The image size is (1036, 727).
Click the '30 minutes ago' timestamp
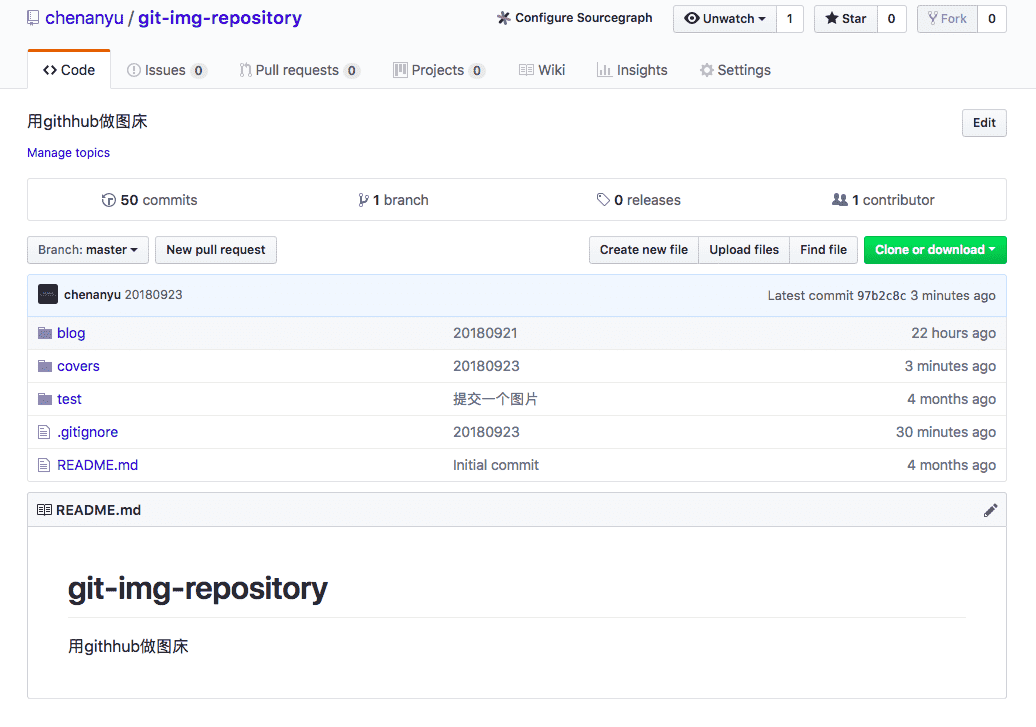[946, 432]
